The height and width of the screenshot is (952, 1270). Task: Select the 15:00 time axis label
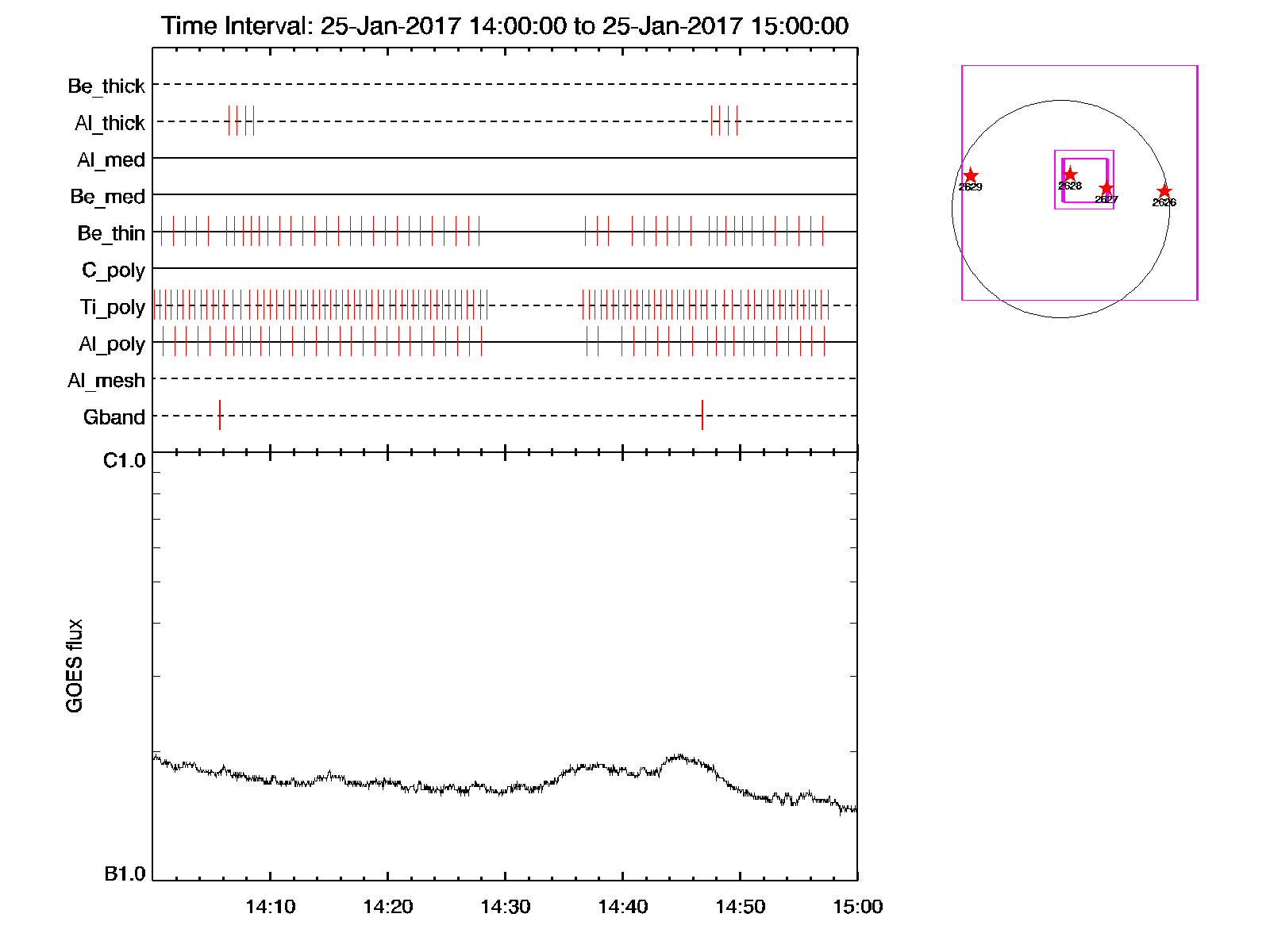(857, 907)
